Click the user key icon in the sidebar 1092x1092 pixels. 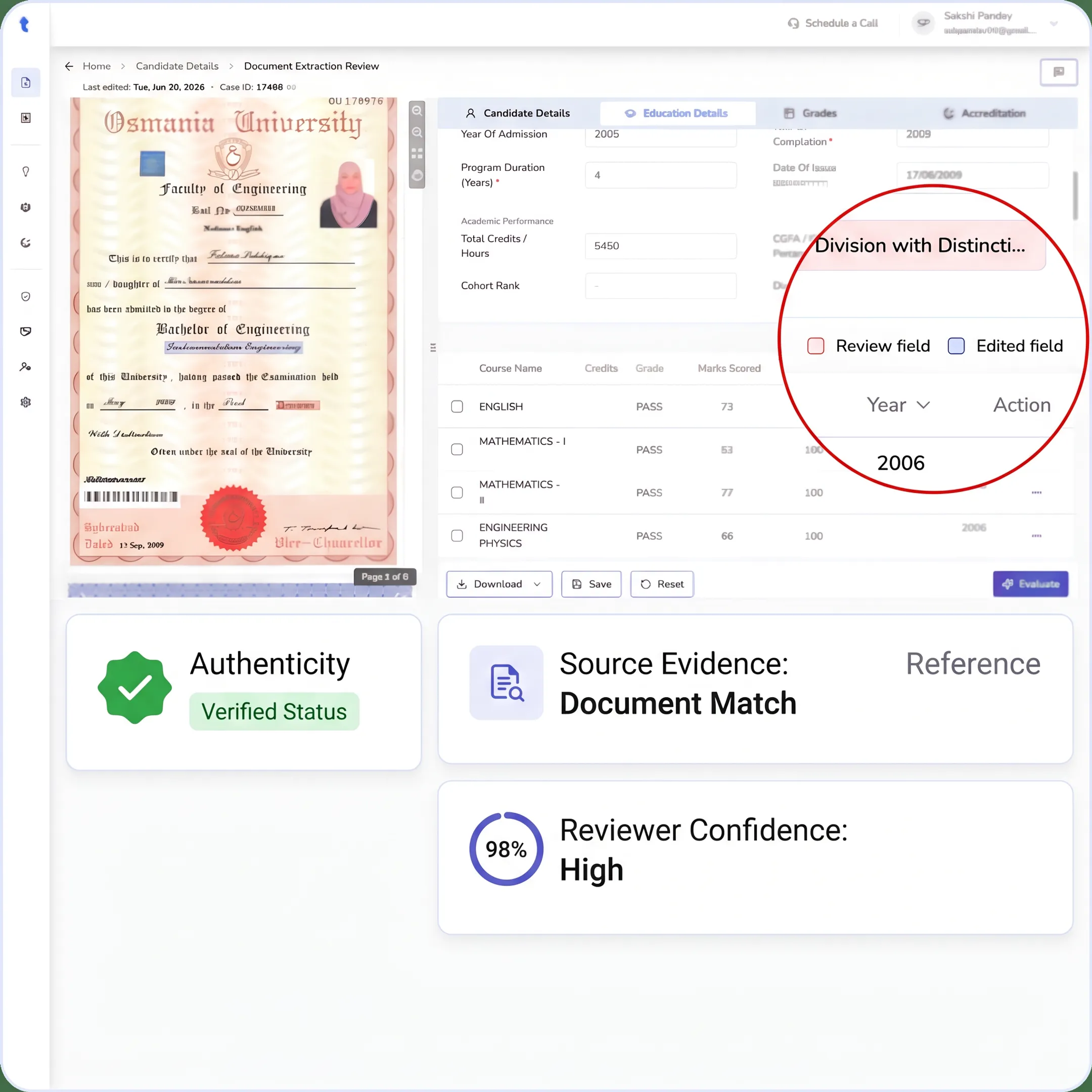tap(26, 367)
